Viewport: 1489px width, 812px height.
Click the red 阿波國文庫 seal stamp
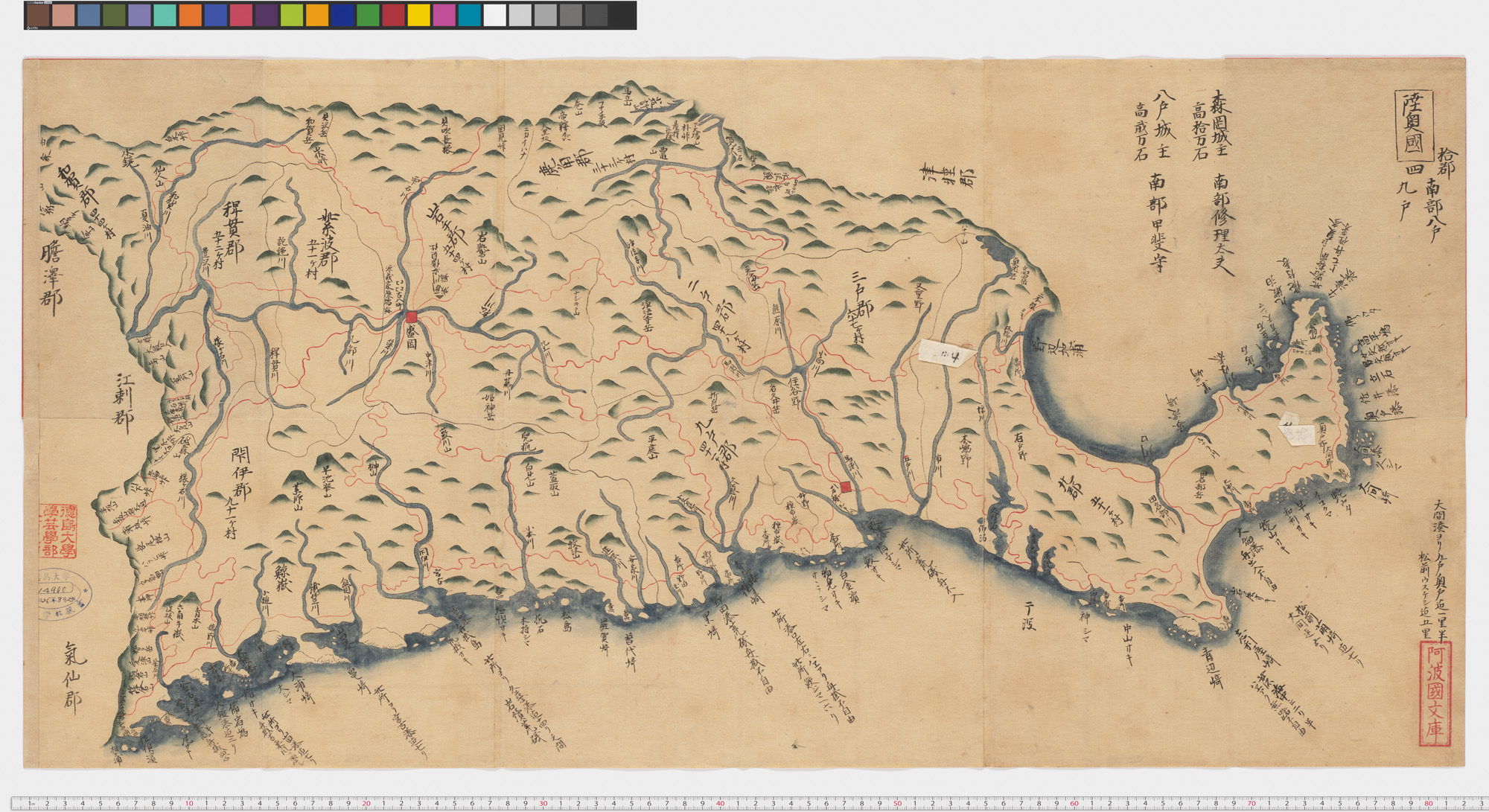1434,692
